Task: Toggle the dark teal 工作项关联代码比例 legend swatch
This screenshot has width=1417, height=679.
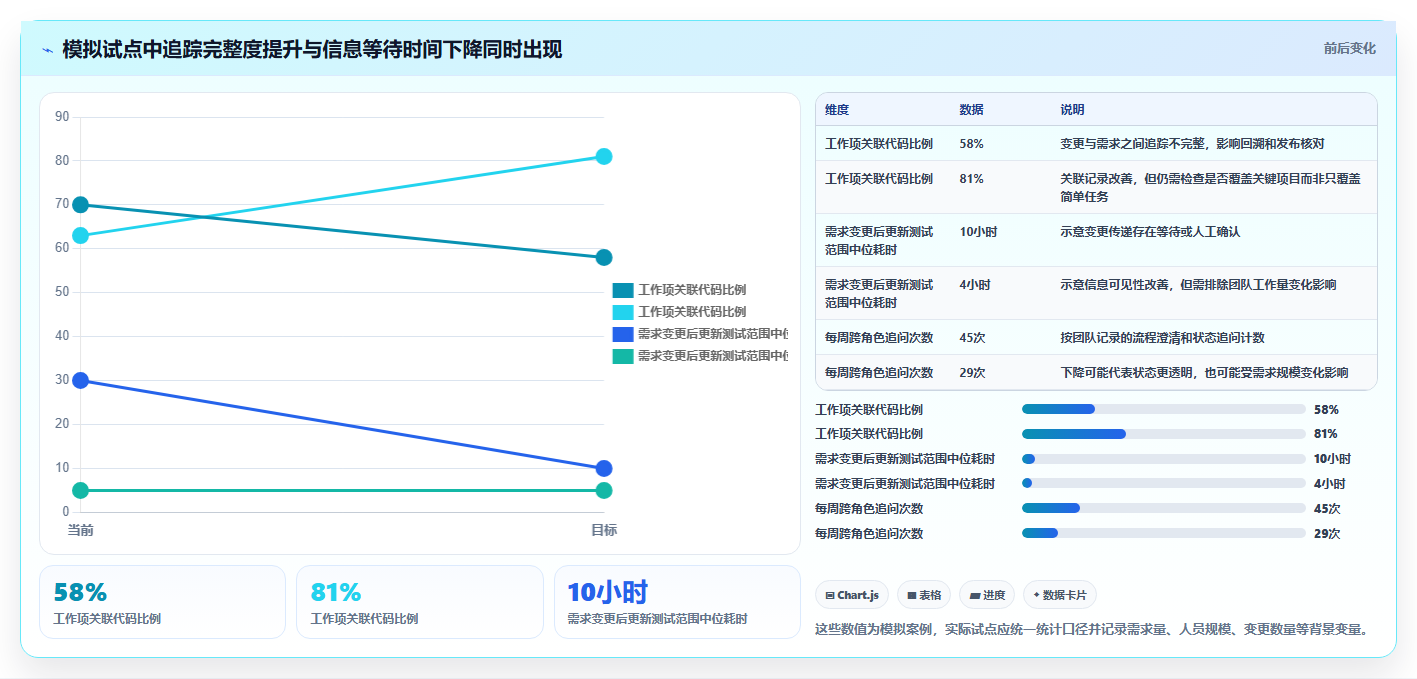Action: [x=623, y=290]
